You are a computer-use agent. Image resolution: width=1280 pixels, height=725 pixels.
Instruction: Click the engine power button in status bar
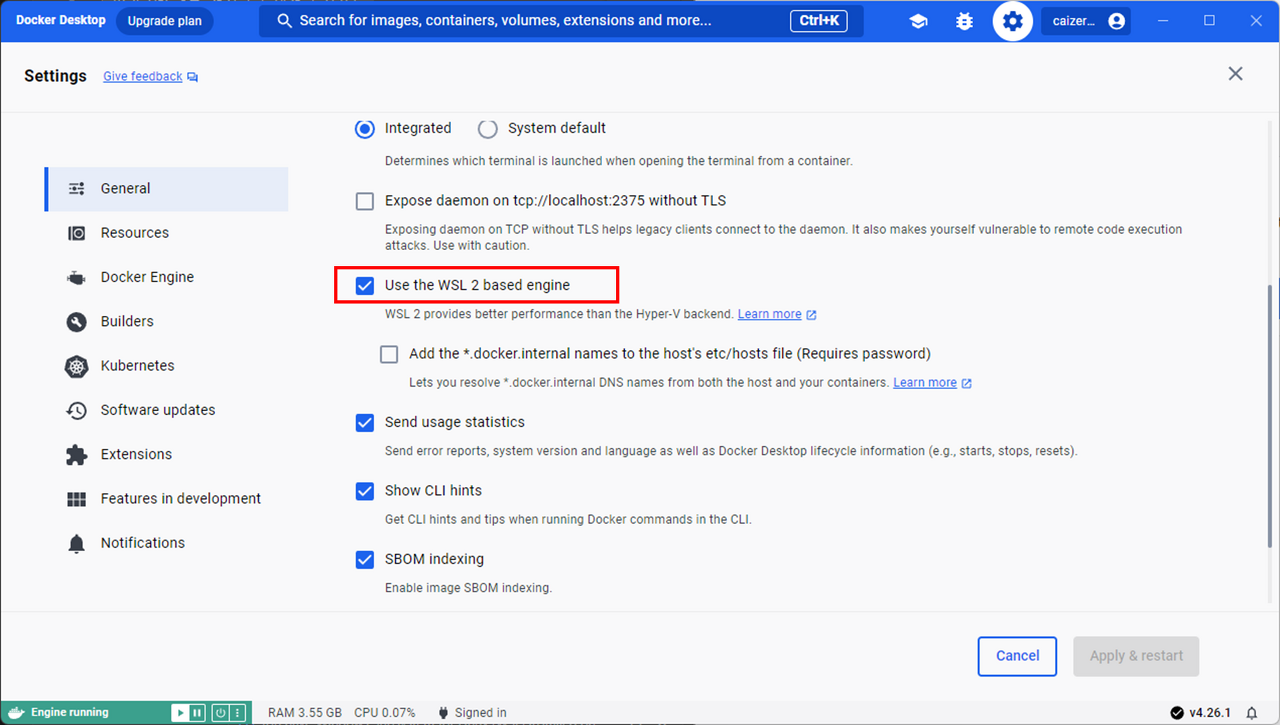coord(219,713)
